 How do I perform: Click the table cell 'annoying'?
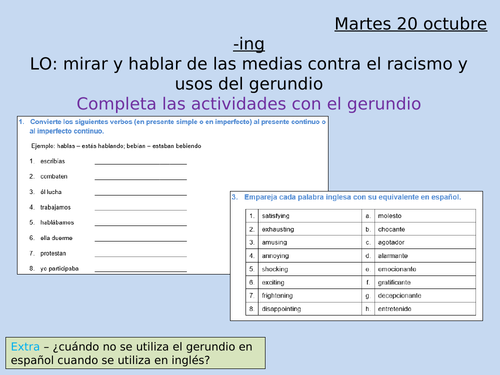310,256
